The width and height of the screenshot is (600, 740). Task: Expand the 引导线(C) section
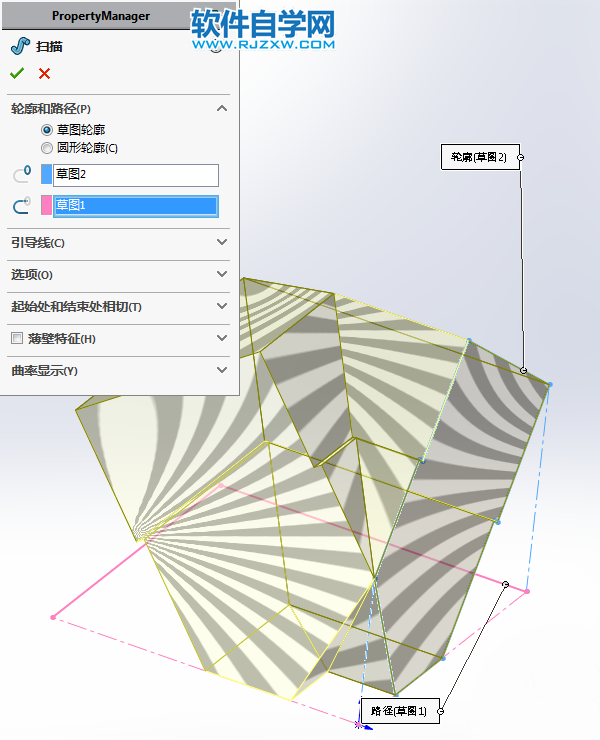(222, 242)
